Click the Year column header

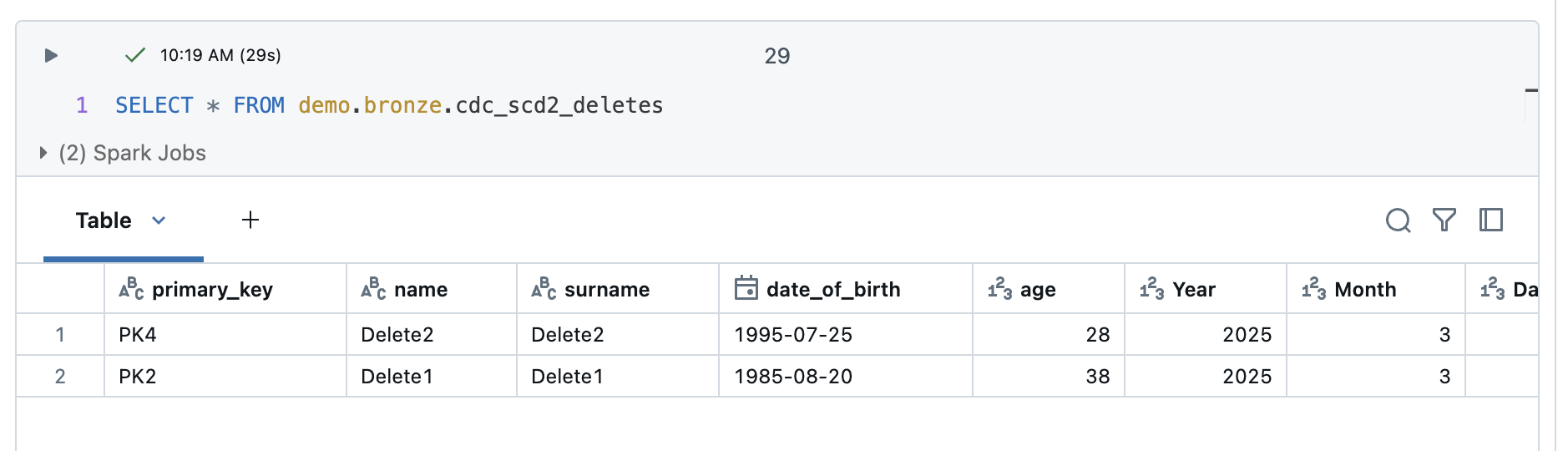[1193, 290]
